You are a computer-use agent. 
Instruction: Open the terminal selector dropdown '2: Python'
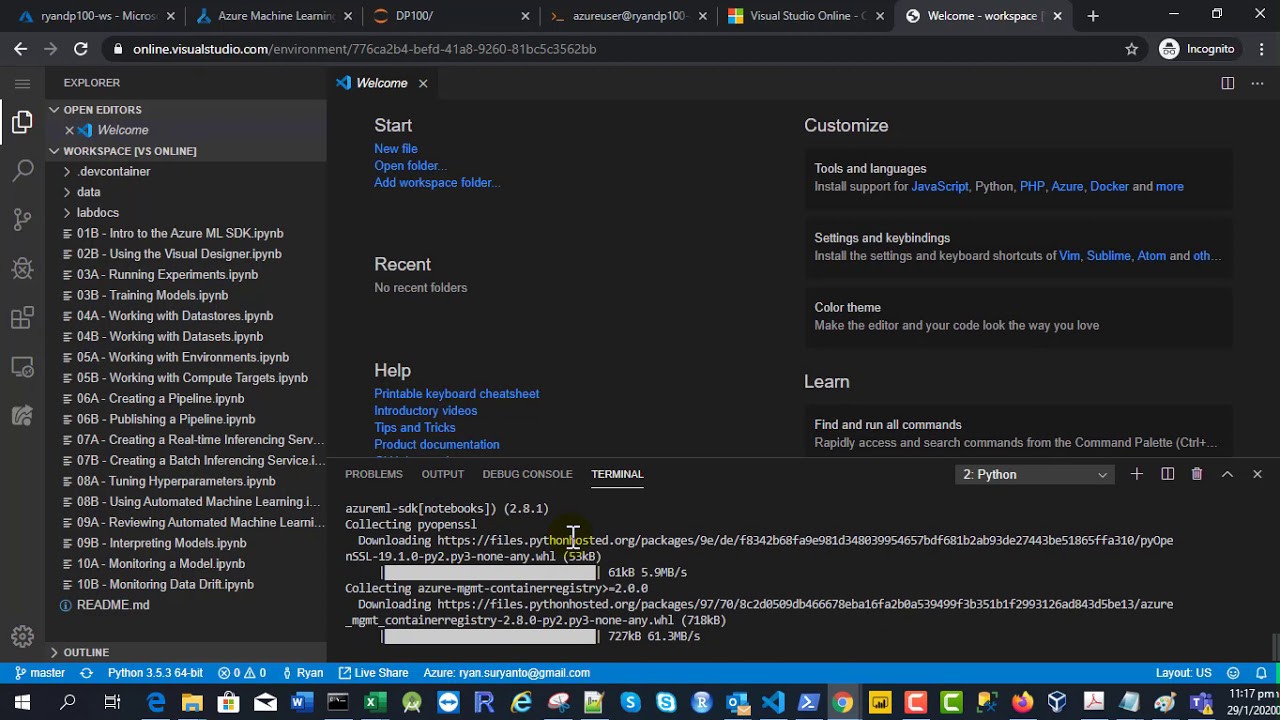(1034, 474)
